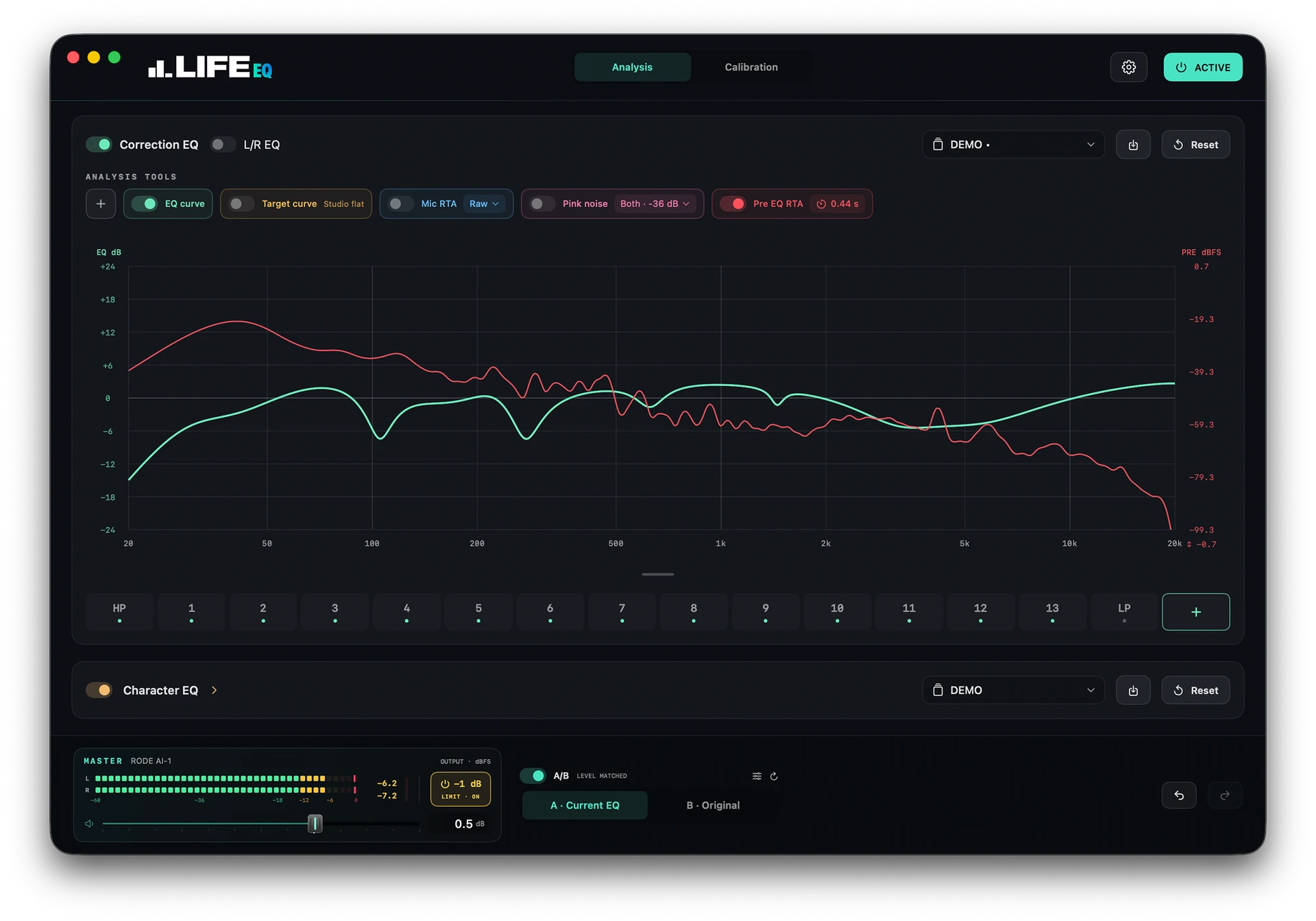Reset the Character EQ
The image size is (1316, 921).
(x=1195, y=690)
